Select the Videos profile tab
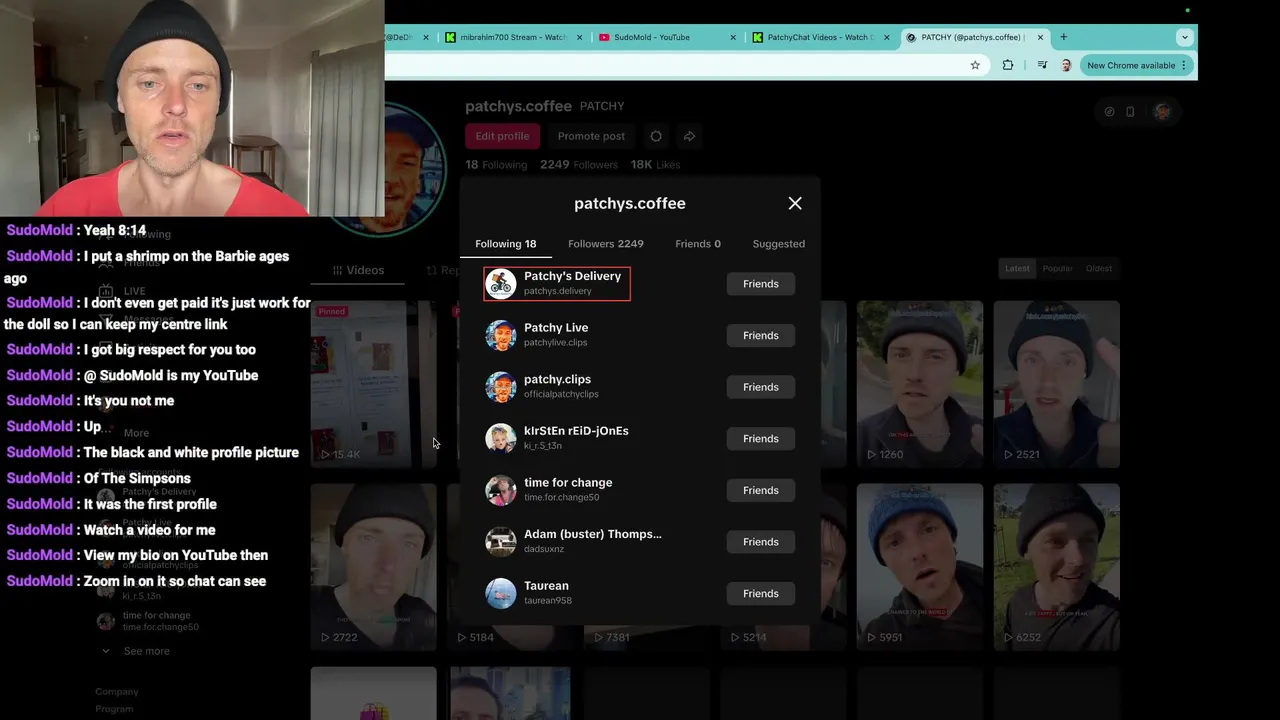 coord(358,270)
